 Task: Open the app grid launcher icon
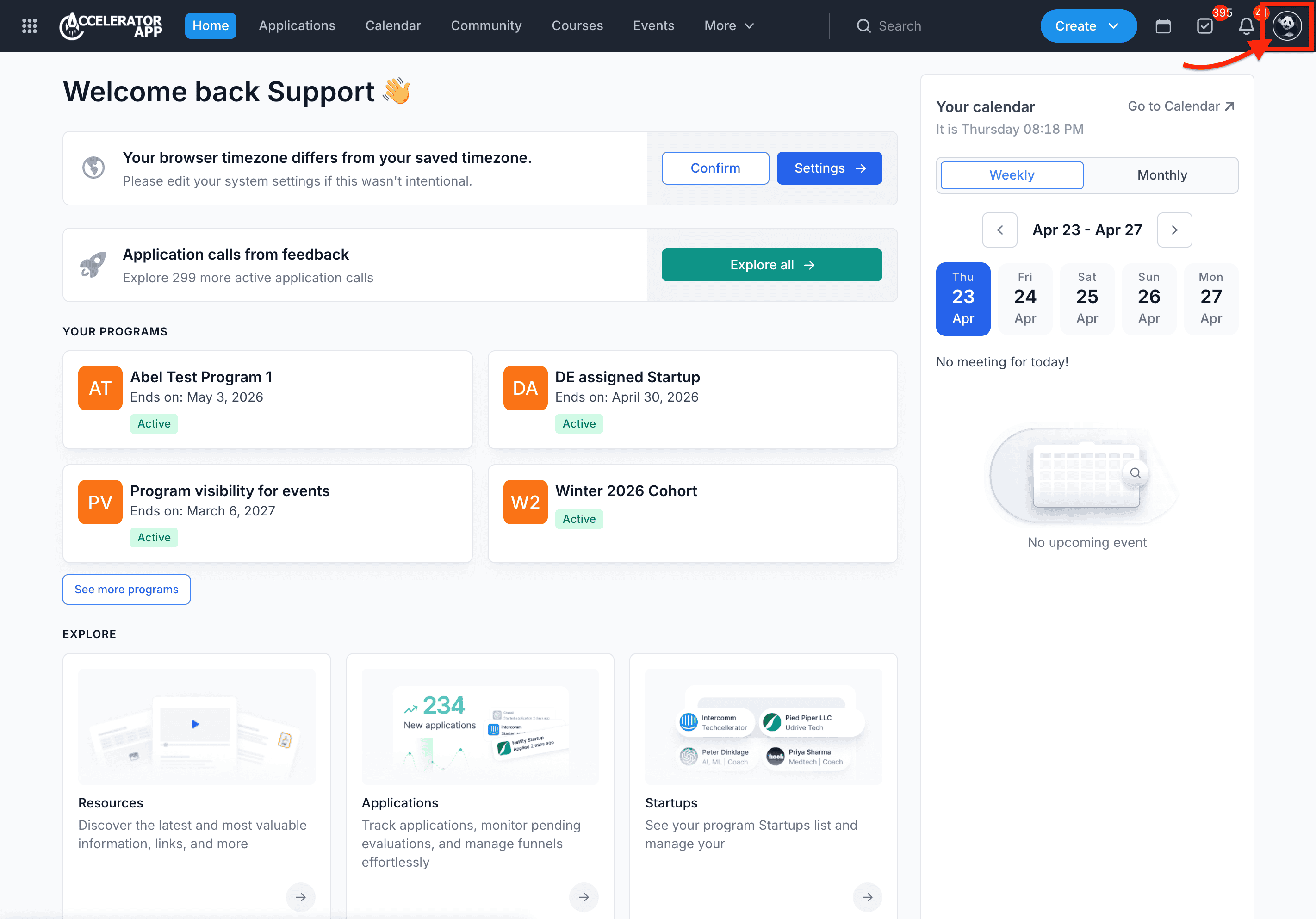coord(29,26)
